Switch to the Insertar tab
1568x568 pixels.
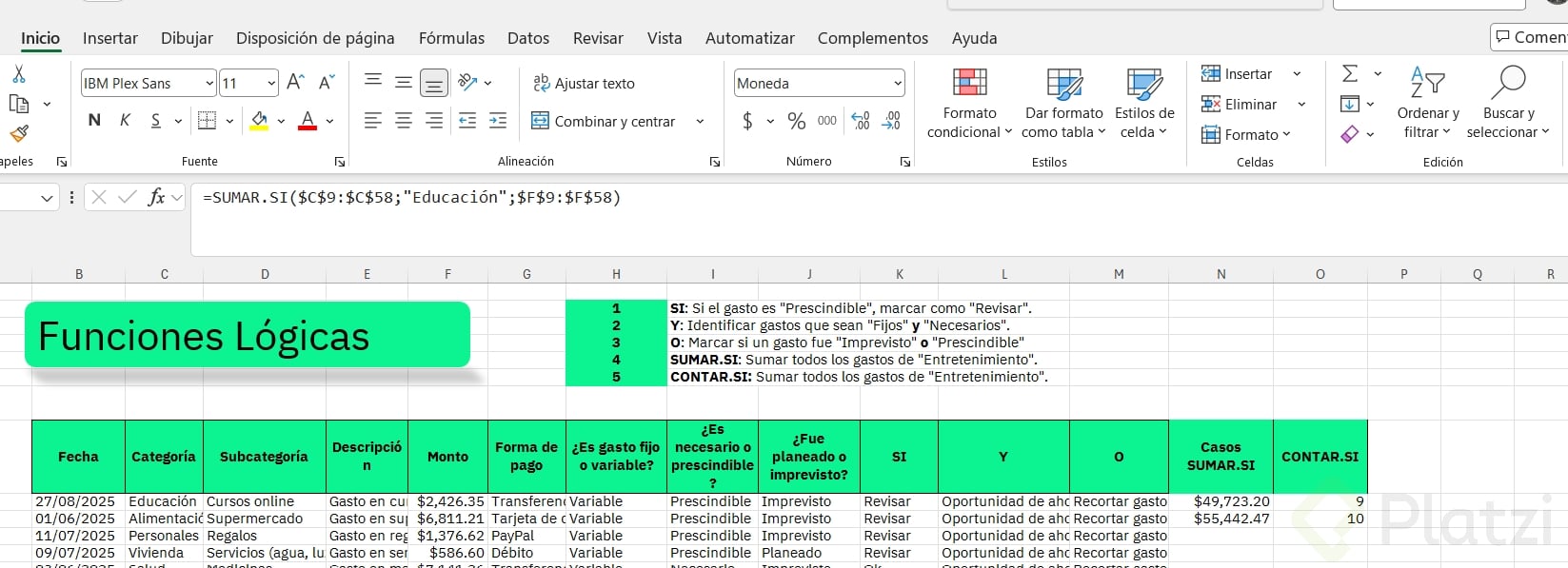tap(110, 38)
